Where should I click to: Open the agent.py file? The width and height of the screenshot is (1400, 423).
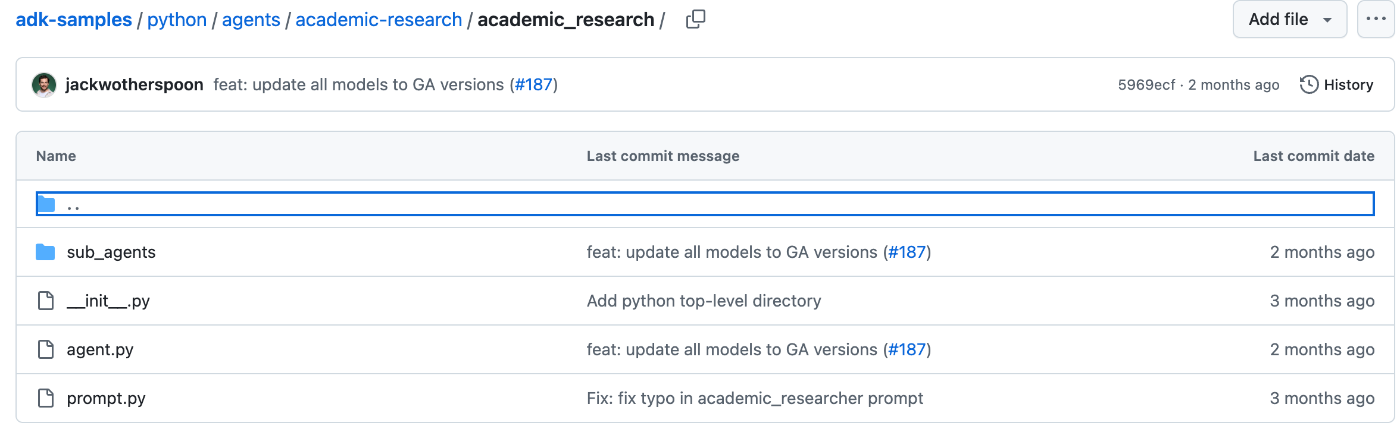[x=100, y=350]
